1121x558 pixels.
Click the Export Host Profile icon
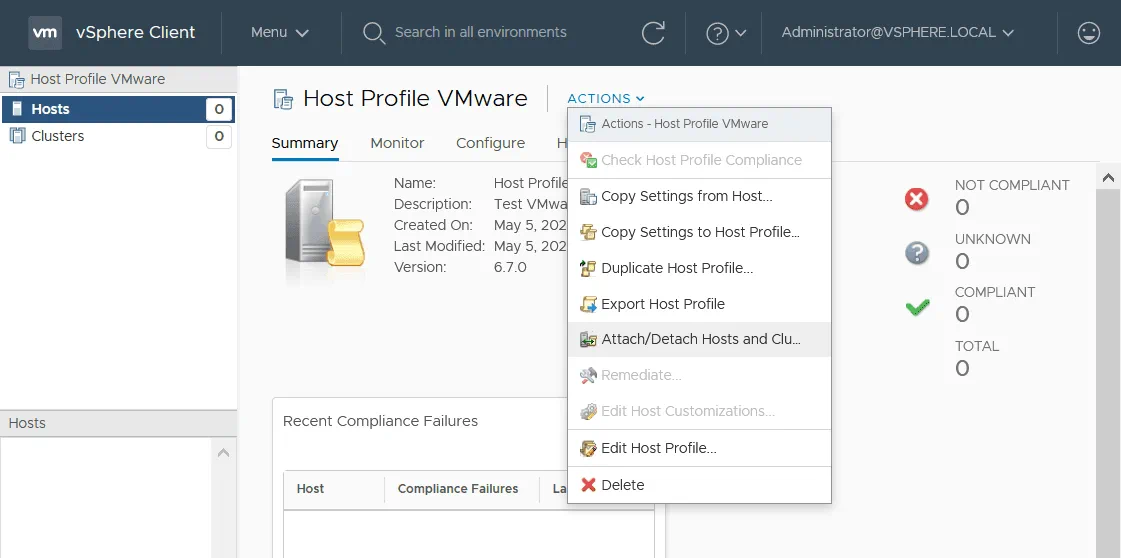tap(588, 304)
